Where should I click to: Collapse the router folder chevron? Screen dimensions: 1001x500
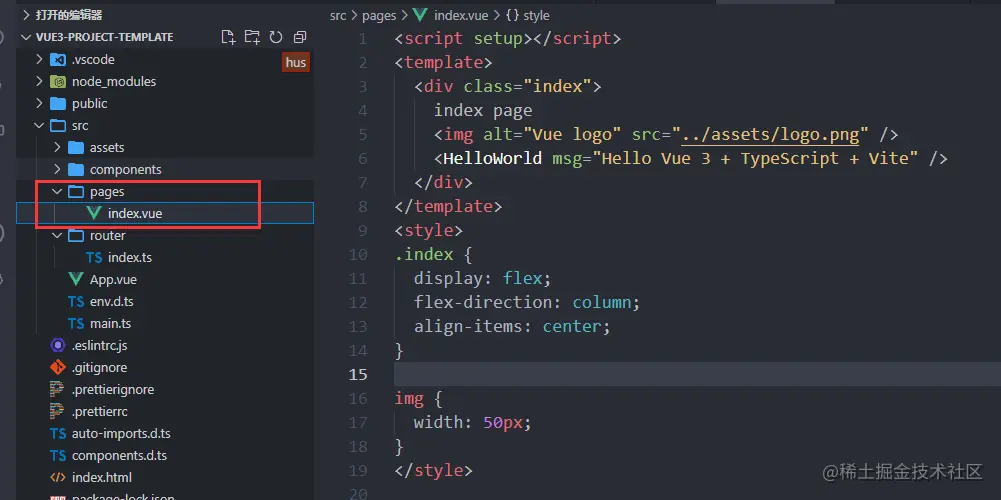[x=57, y=236]
